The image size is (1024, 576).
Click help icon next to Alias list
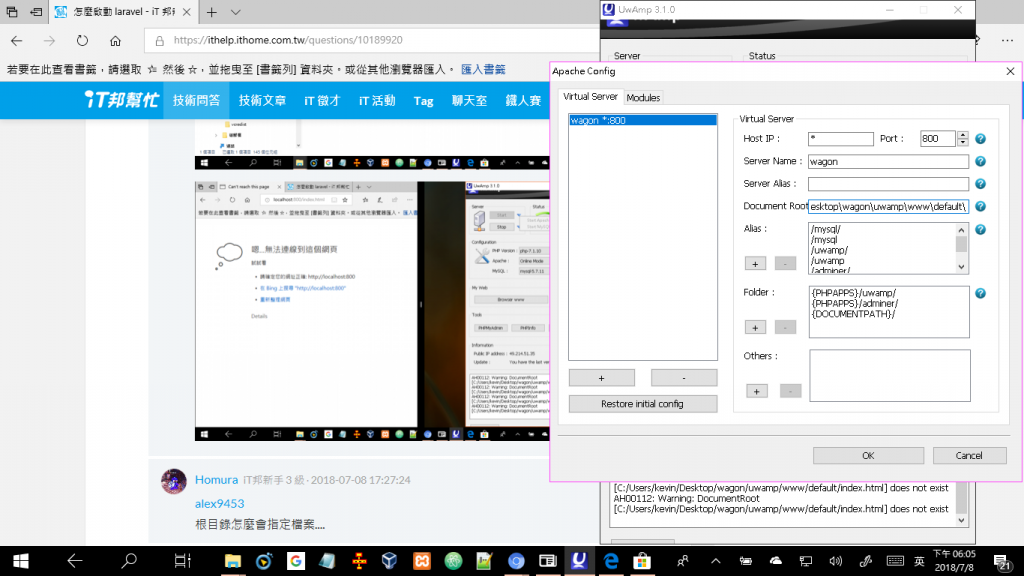(x=980, y=229)
